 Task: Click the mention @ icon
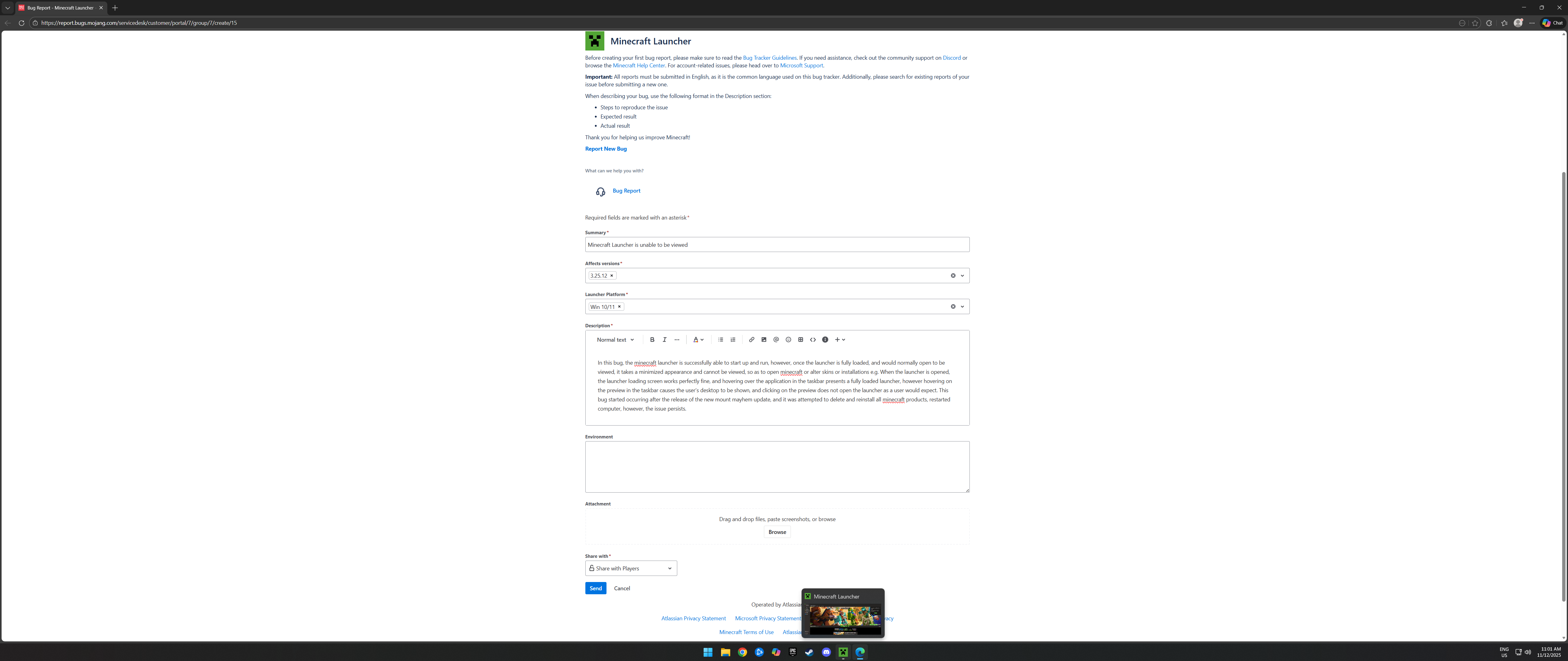pyautogui.click(x=776, y=340)
